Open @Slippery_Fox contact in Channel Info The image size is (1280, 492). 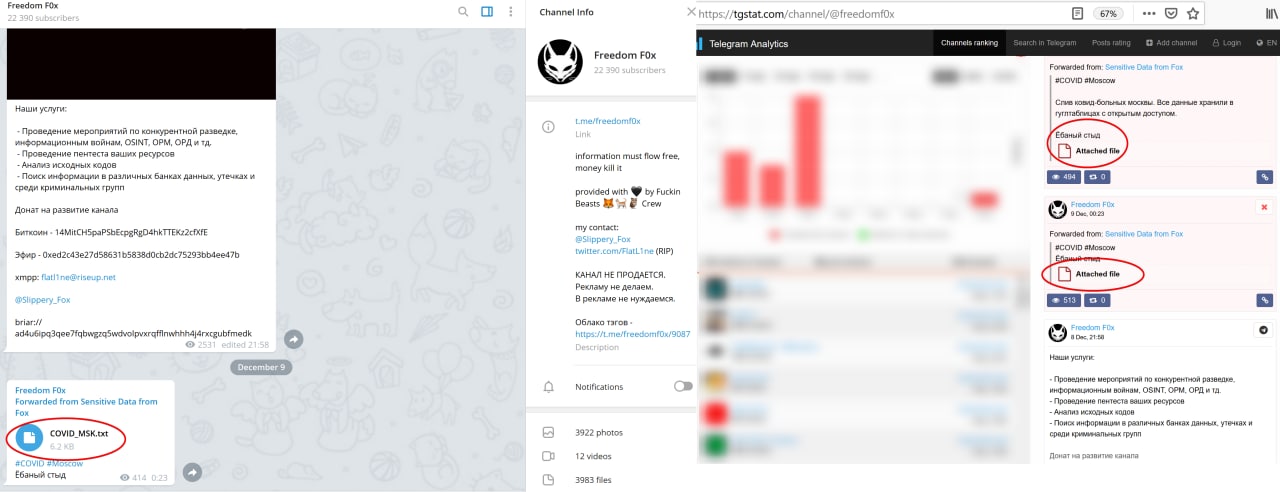(x=603, y=240)
